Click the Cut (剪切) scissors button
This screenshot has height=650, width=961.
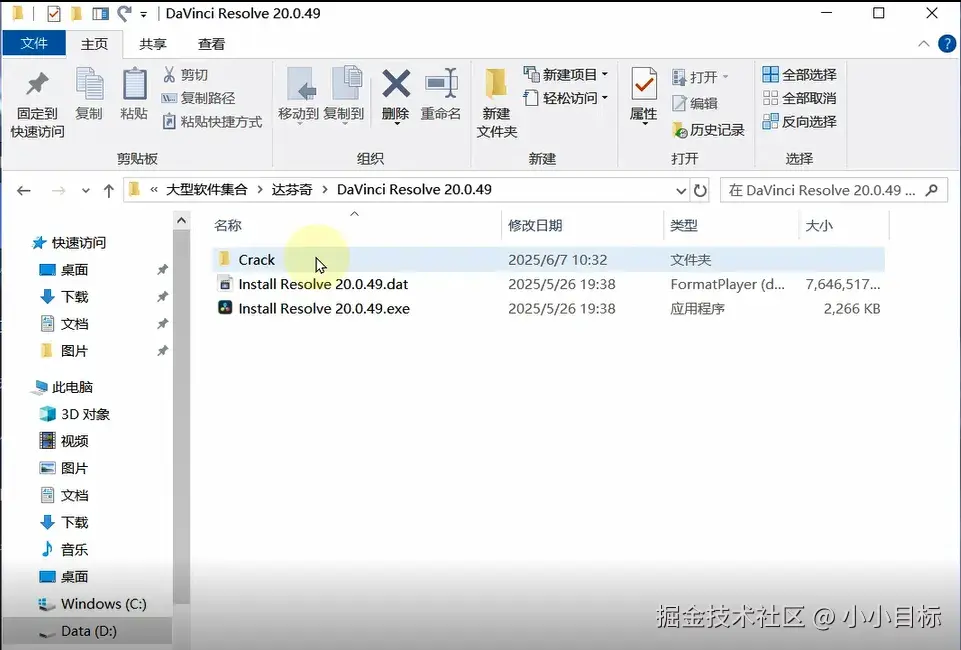pos(186,75)
